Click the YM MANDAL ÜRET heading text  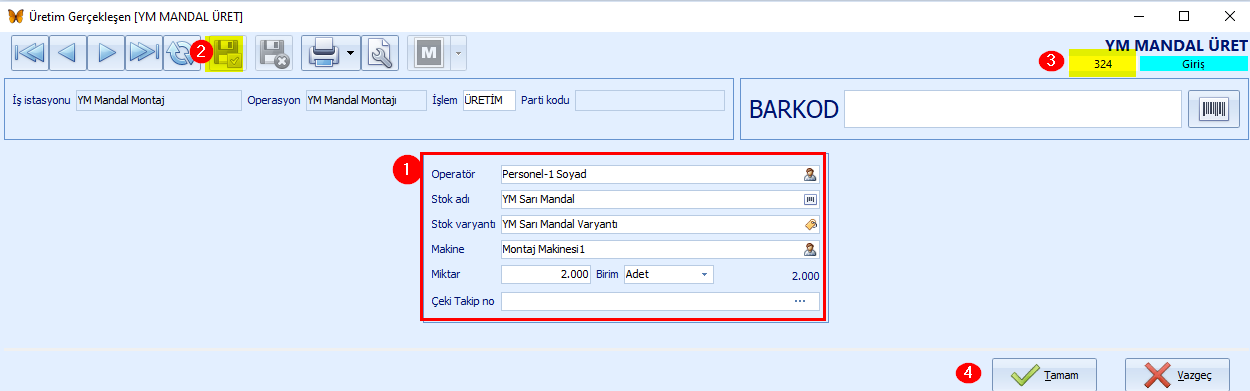(x=1175, y=45)
